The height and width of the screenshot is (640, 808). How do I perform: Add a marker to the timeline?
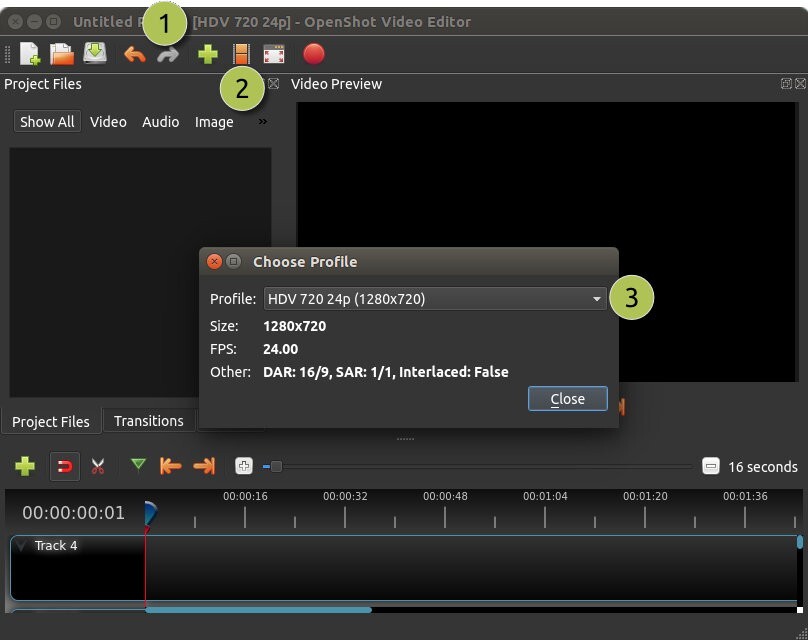pyautogui.click(x=138, y=466)
